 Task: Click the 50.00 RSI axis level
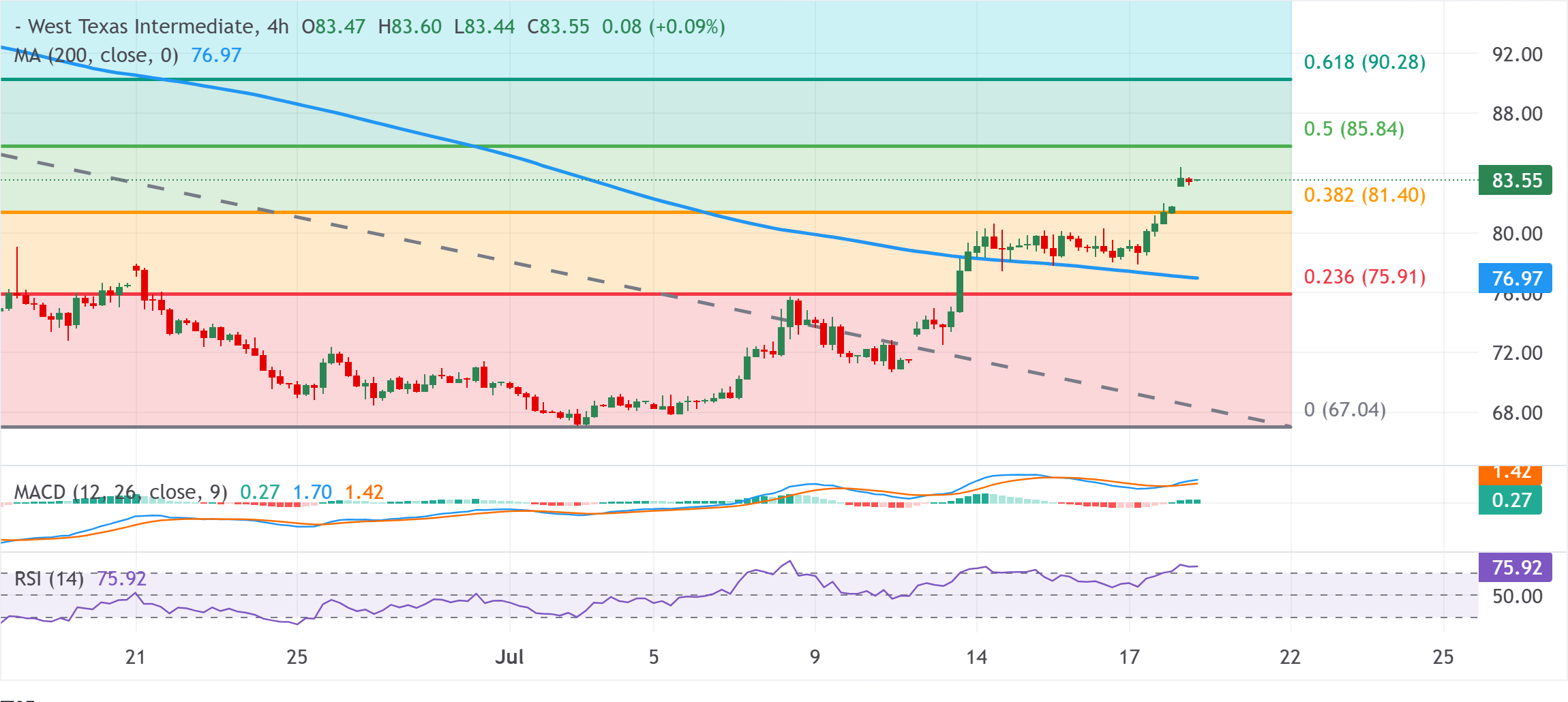pyautogui.click(x=1518, y=596)
